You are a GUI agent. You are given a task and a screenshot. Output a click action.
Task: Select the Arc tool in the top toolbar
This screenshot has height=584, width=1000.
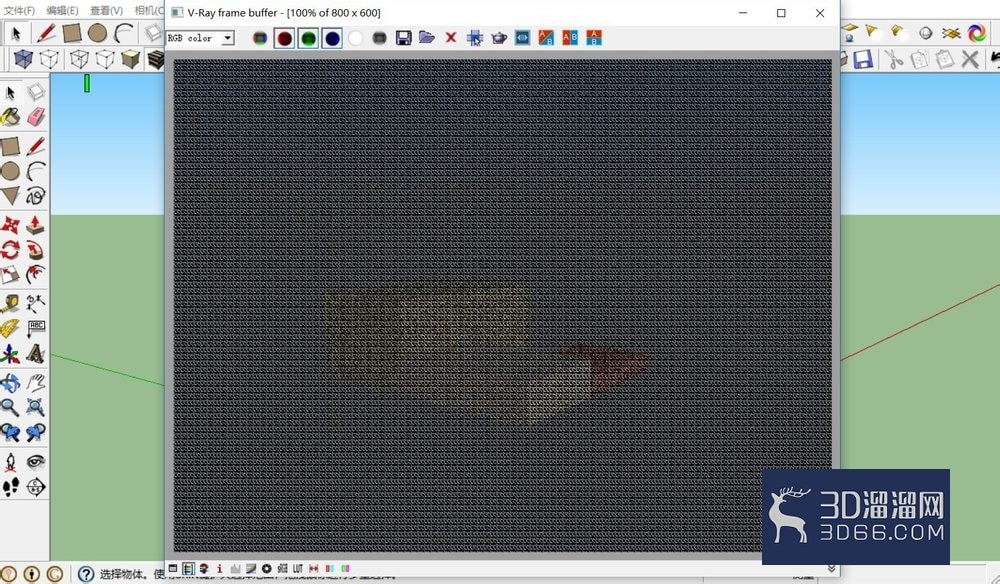pos(124,33)
